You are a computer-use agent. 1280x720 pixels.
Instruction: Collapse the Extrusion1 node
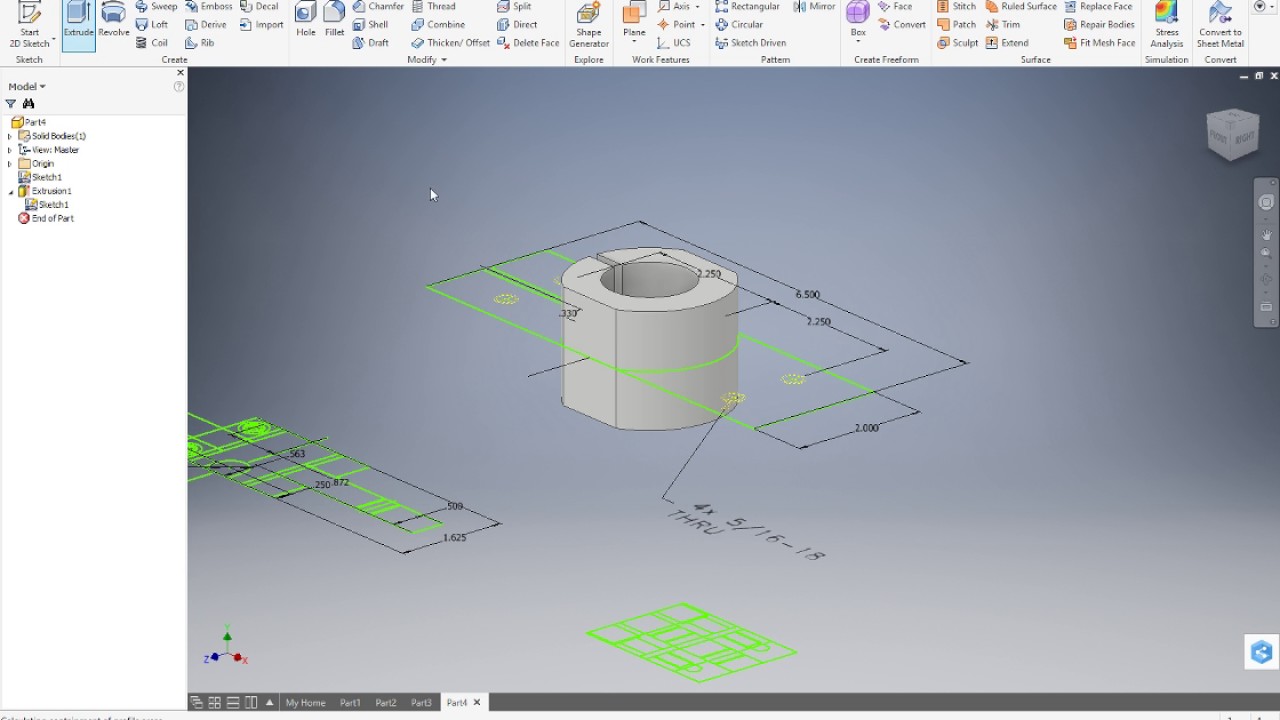(x=10, y=191)
